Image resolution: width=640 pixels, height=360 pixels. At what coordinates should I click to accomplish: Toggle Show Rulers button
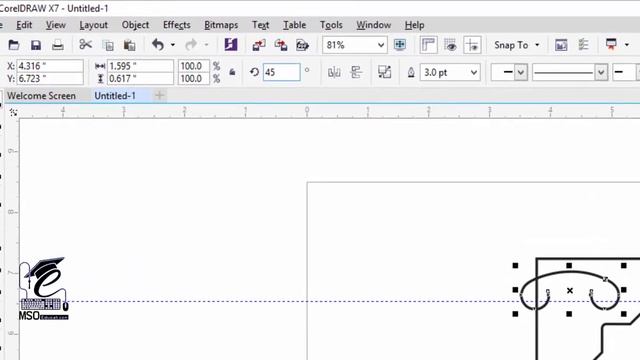tap(428, 45)
